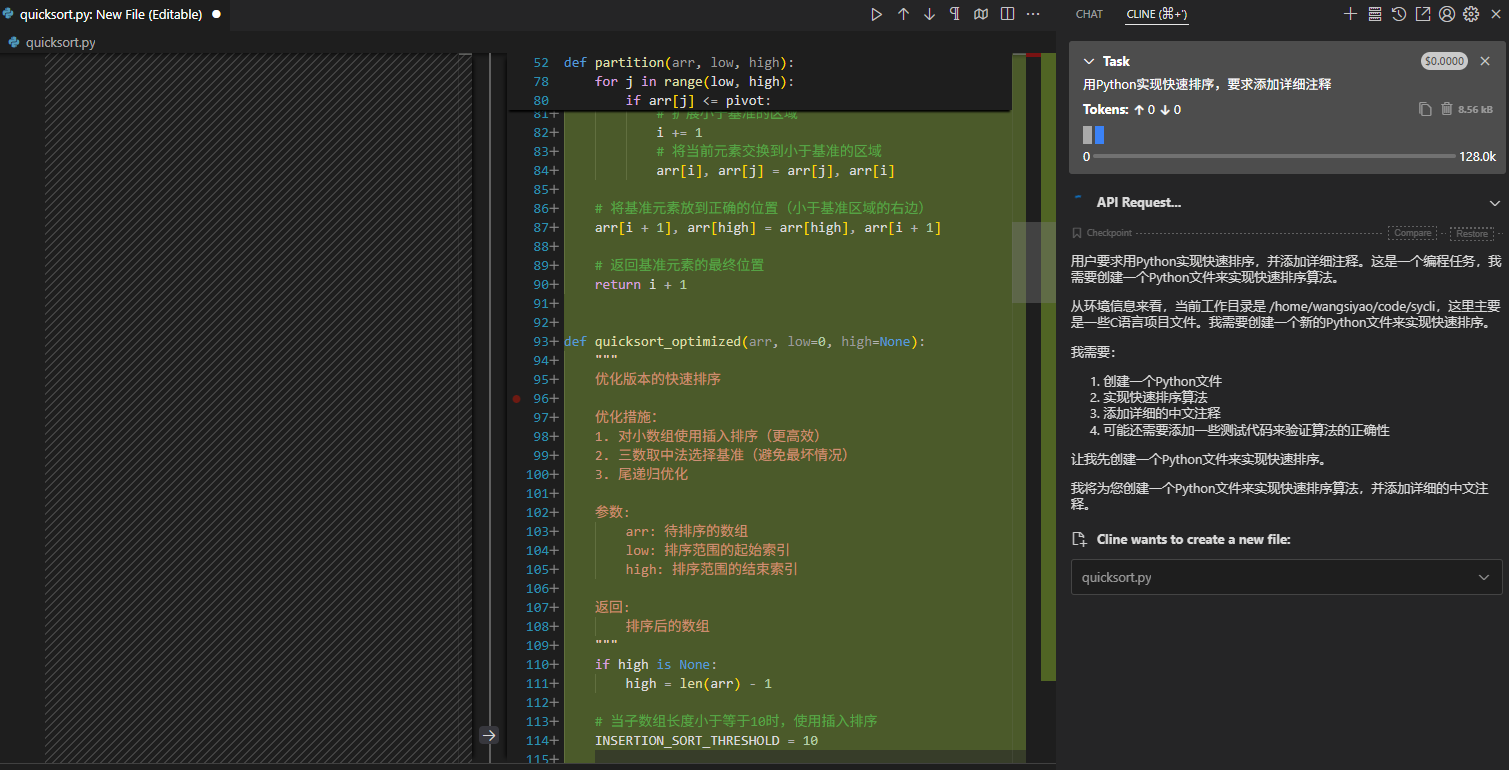Collapse the Task header chevron

[1089, 61]
